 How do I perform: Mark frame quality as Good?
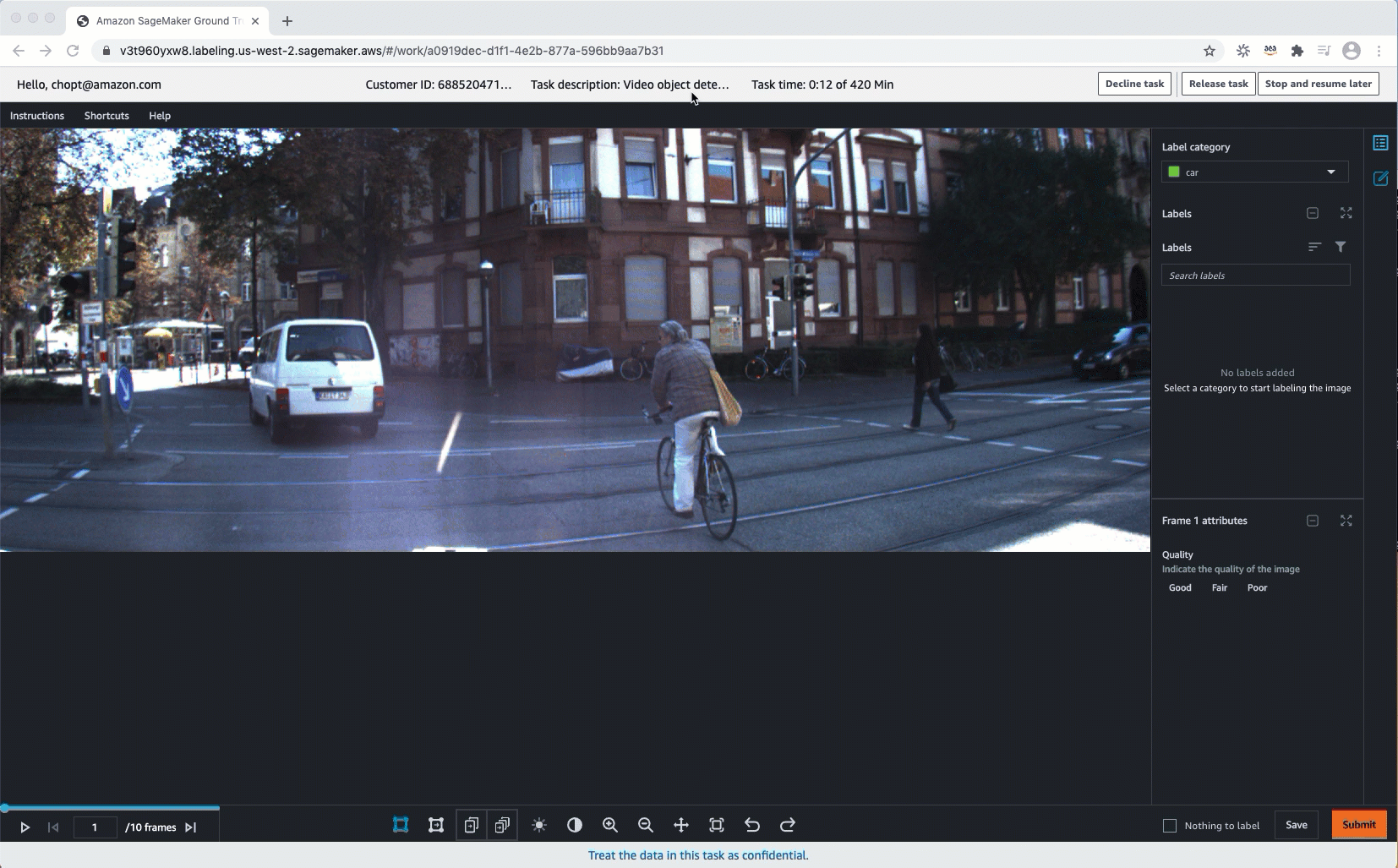1180,587
